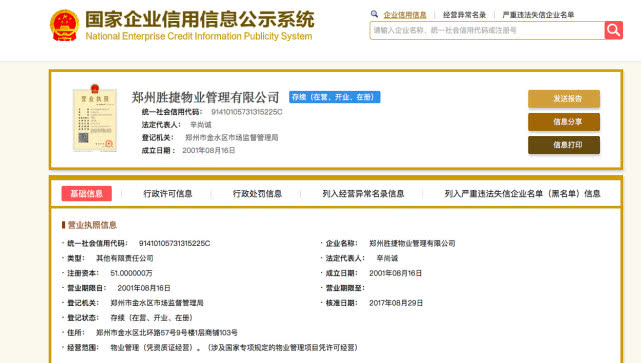Click company title 郑州胜捷物业管理有限公司
Image resolution: width=641 pixels, height=363 pixels.
coord(205,97)
